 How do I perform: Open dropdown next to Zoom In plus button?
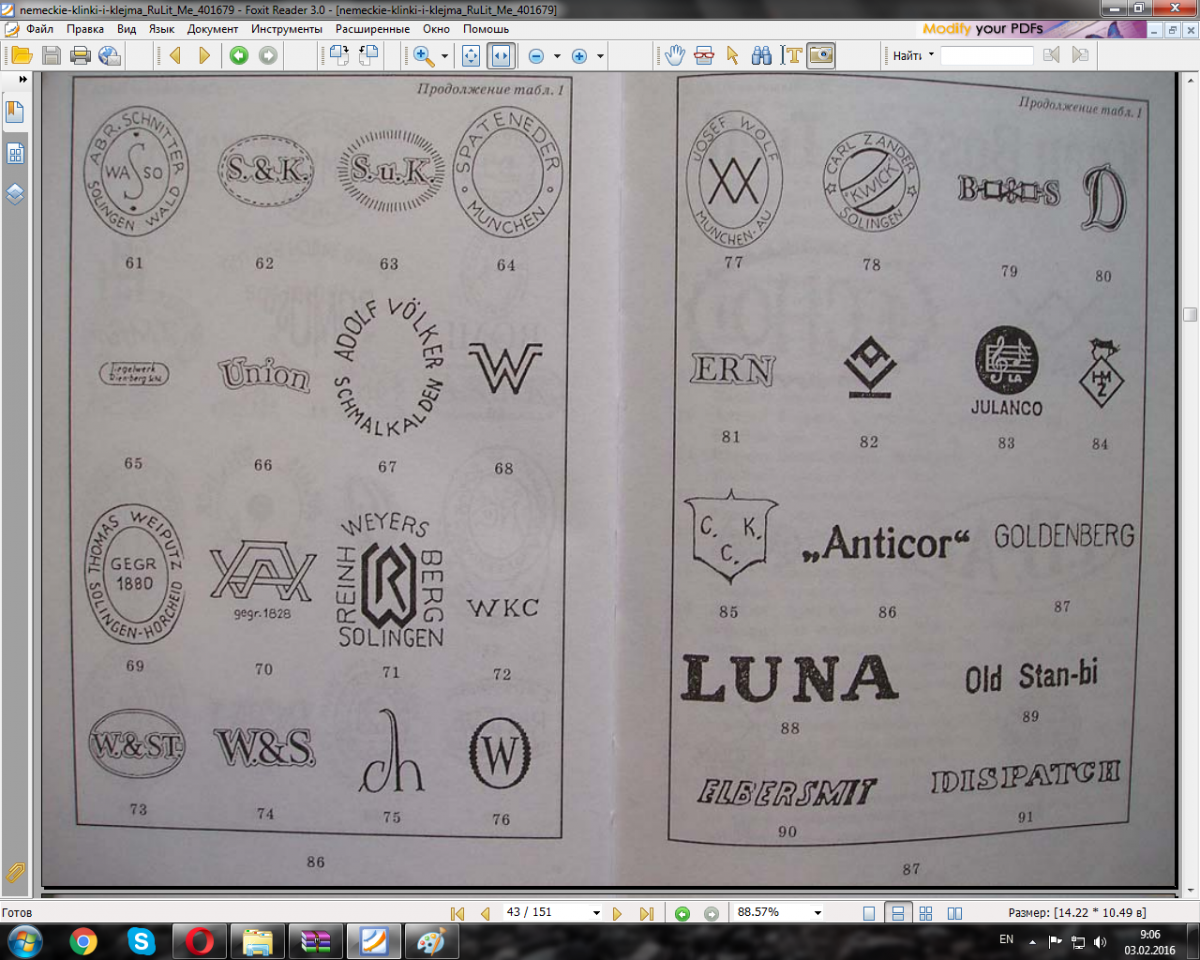pyautogui.click(x=600, y=57)
